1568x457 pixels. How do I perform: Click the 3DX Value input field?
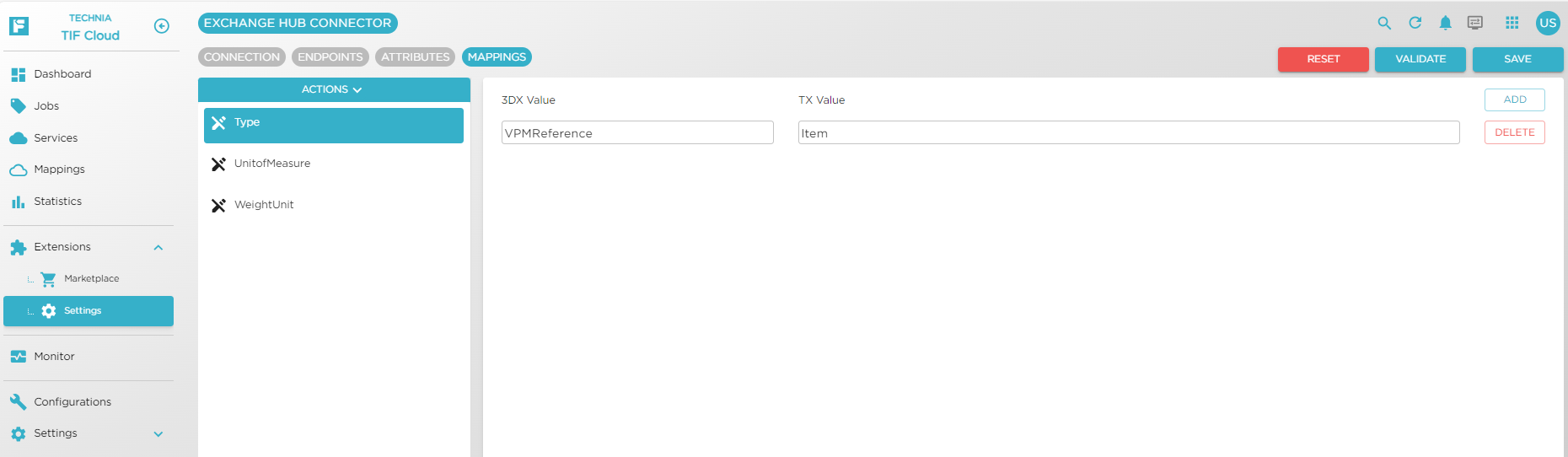(x=636, y=133)
